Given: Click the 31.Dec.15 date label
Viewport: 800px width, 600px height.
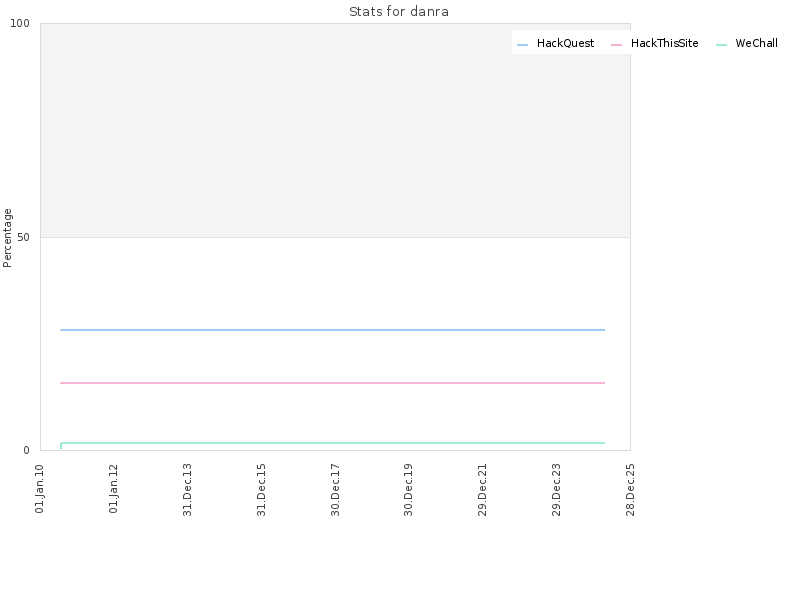Looking at the screenshot, I should pos(261,490).
